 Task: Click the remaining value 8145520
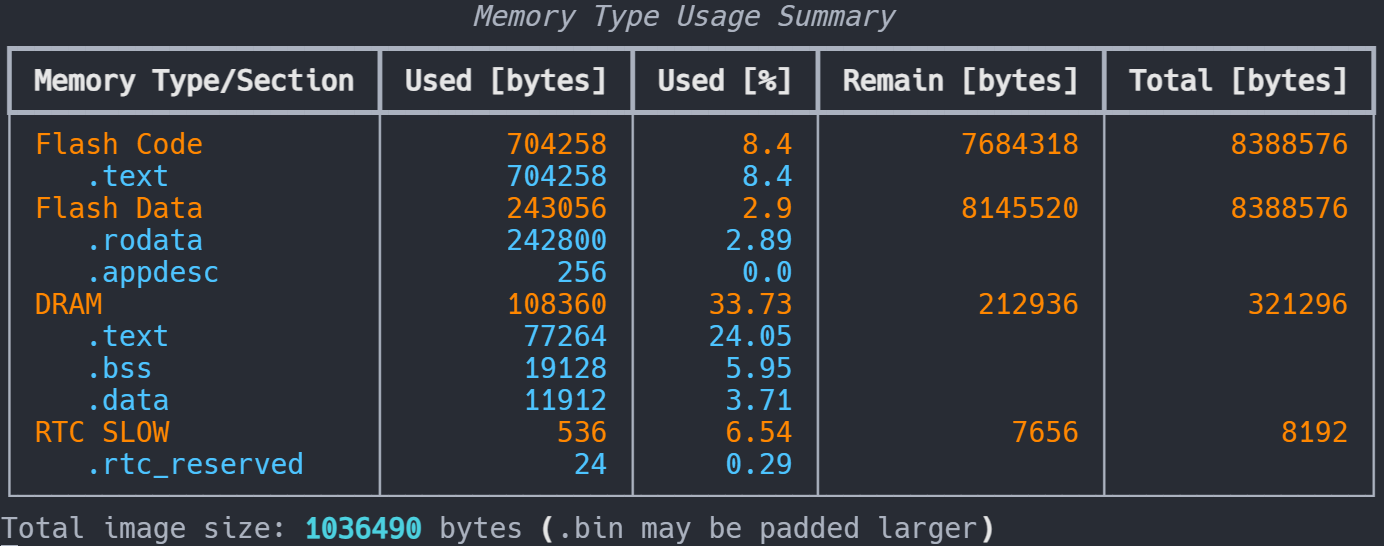[x=1020, y=208]
